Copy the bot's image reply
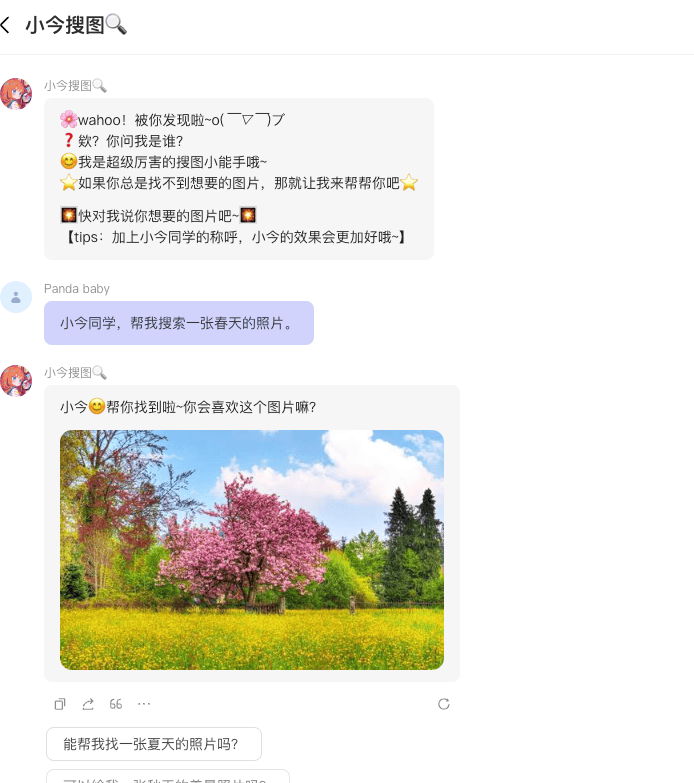The height and width of the screenshot is (783, 694). coord(60,704)
